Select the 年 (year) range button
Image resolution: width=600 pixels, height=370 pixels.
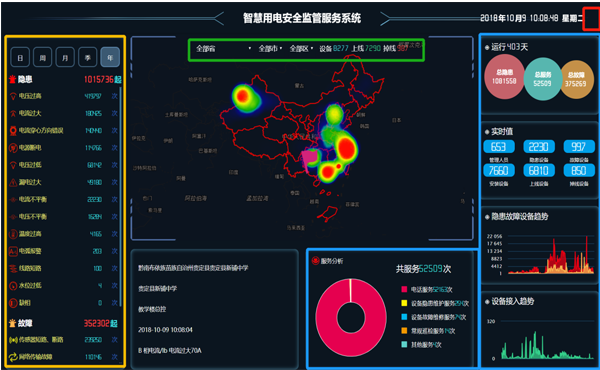(110, 58)
